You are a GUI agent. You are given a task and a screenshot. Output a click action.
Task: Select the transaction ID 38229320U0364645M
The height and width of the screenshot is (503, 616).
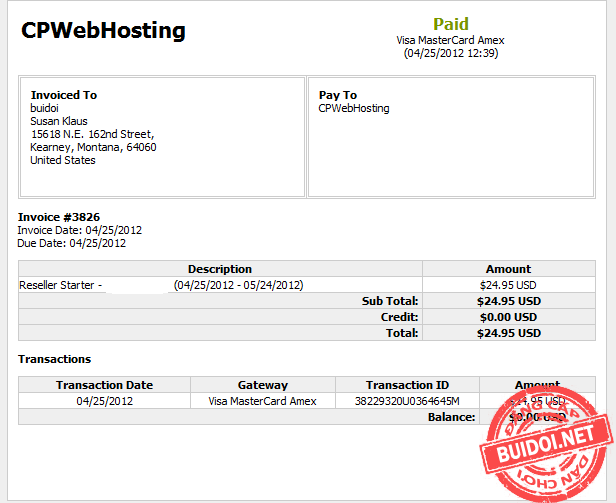407,401
